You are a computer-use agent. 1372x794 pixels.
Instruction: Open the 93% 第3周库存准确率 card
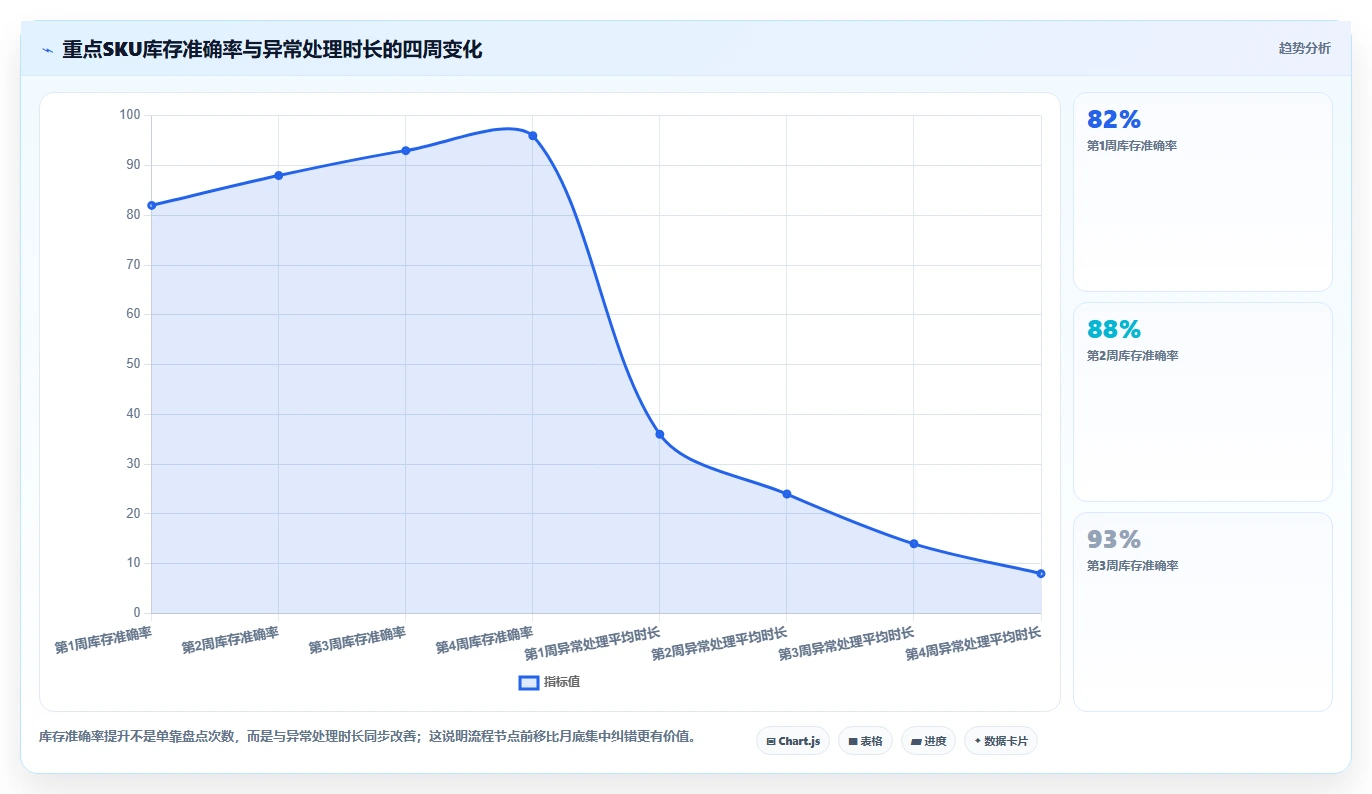coord(1202,612)
